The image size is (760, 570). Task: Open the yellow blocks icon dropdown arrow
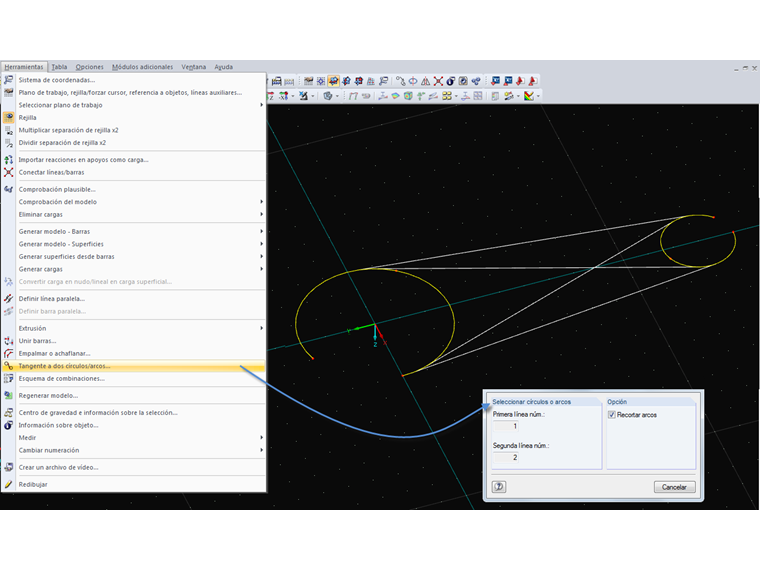456,96
